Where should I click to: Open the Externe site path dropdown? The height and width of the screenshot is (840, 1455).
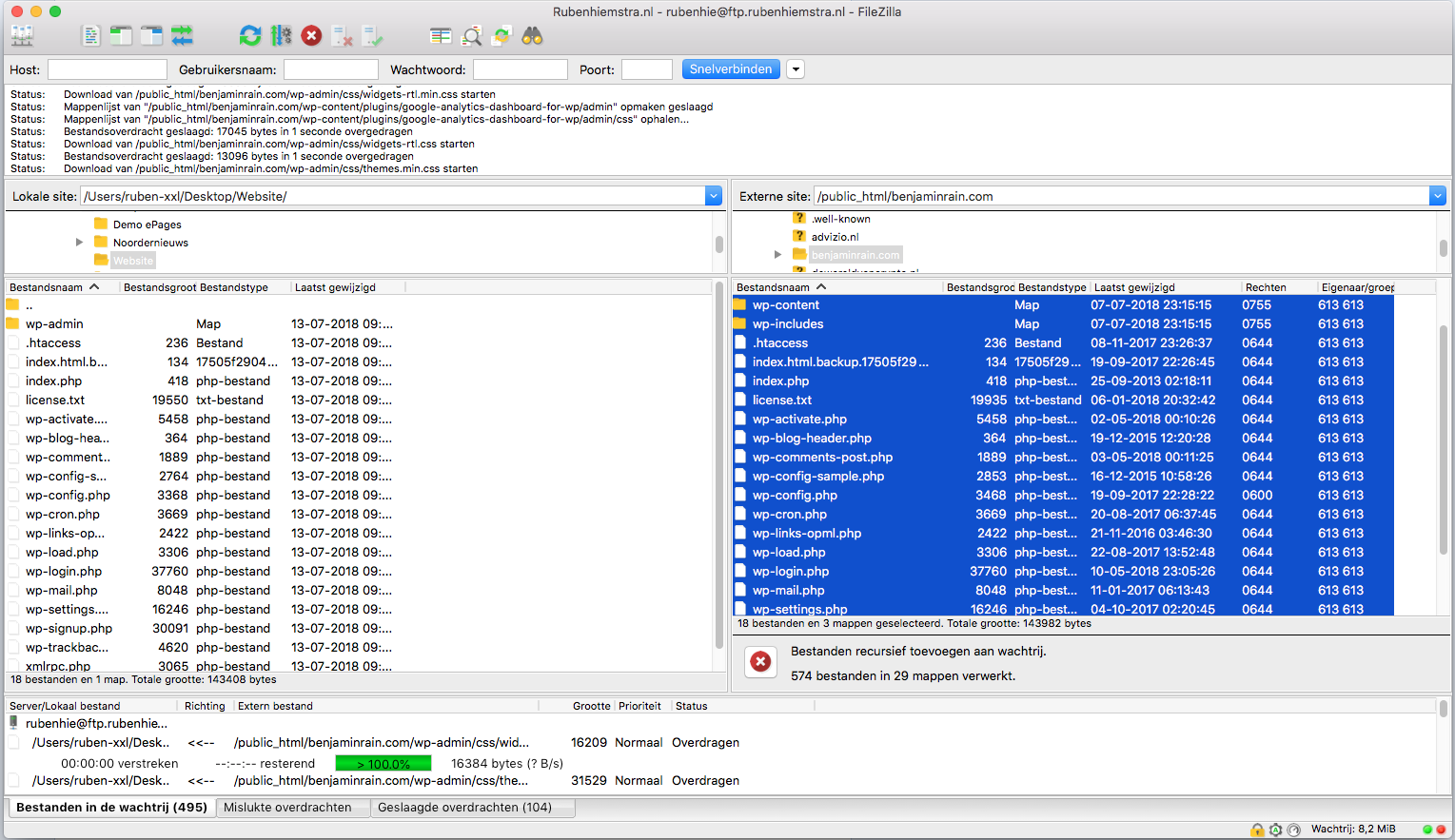(x=1438, y=196)
